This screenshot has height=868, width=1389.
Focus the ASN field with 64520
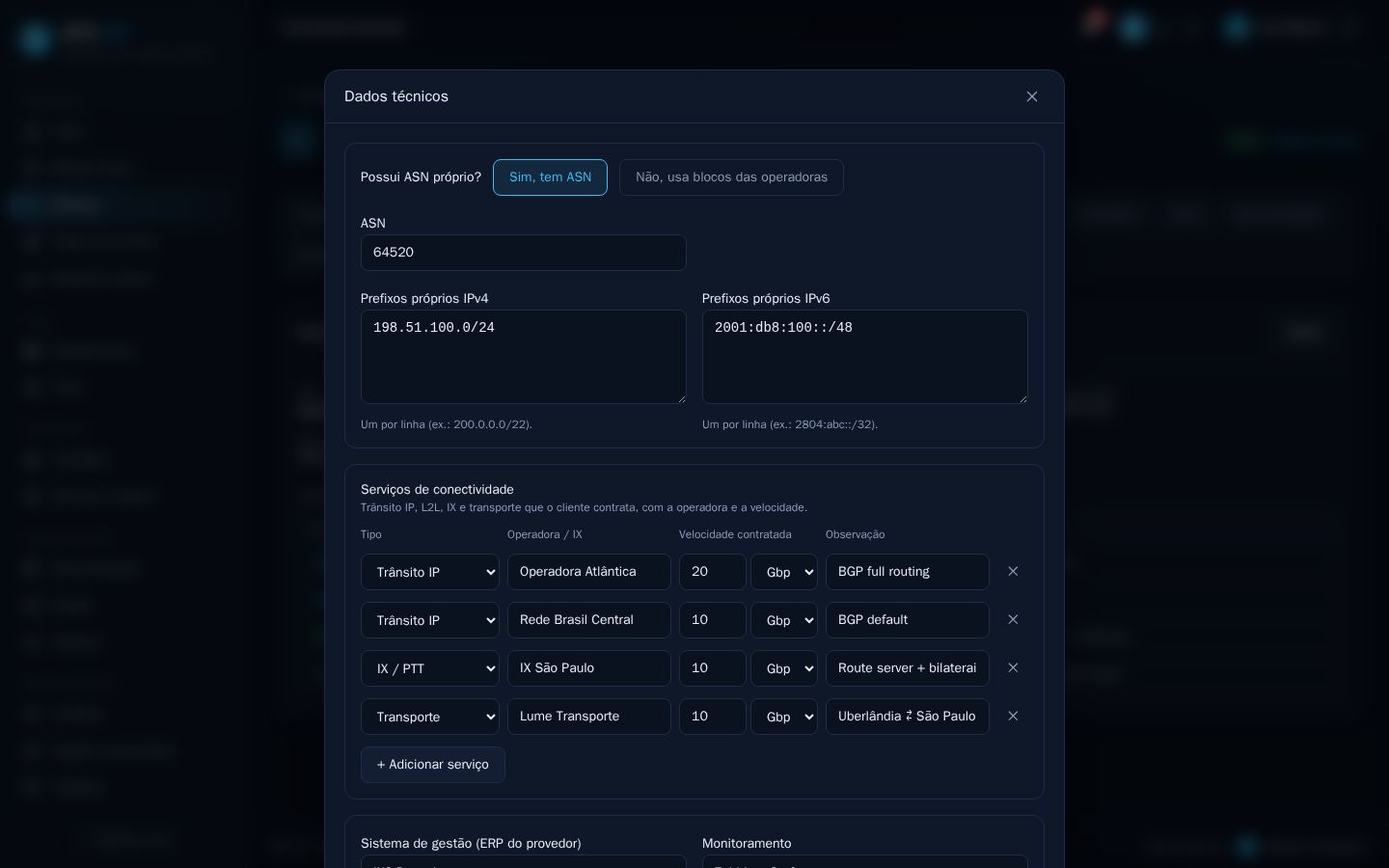coord(524,253)
